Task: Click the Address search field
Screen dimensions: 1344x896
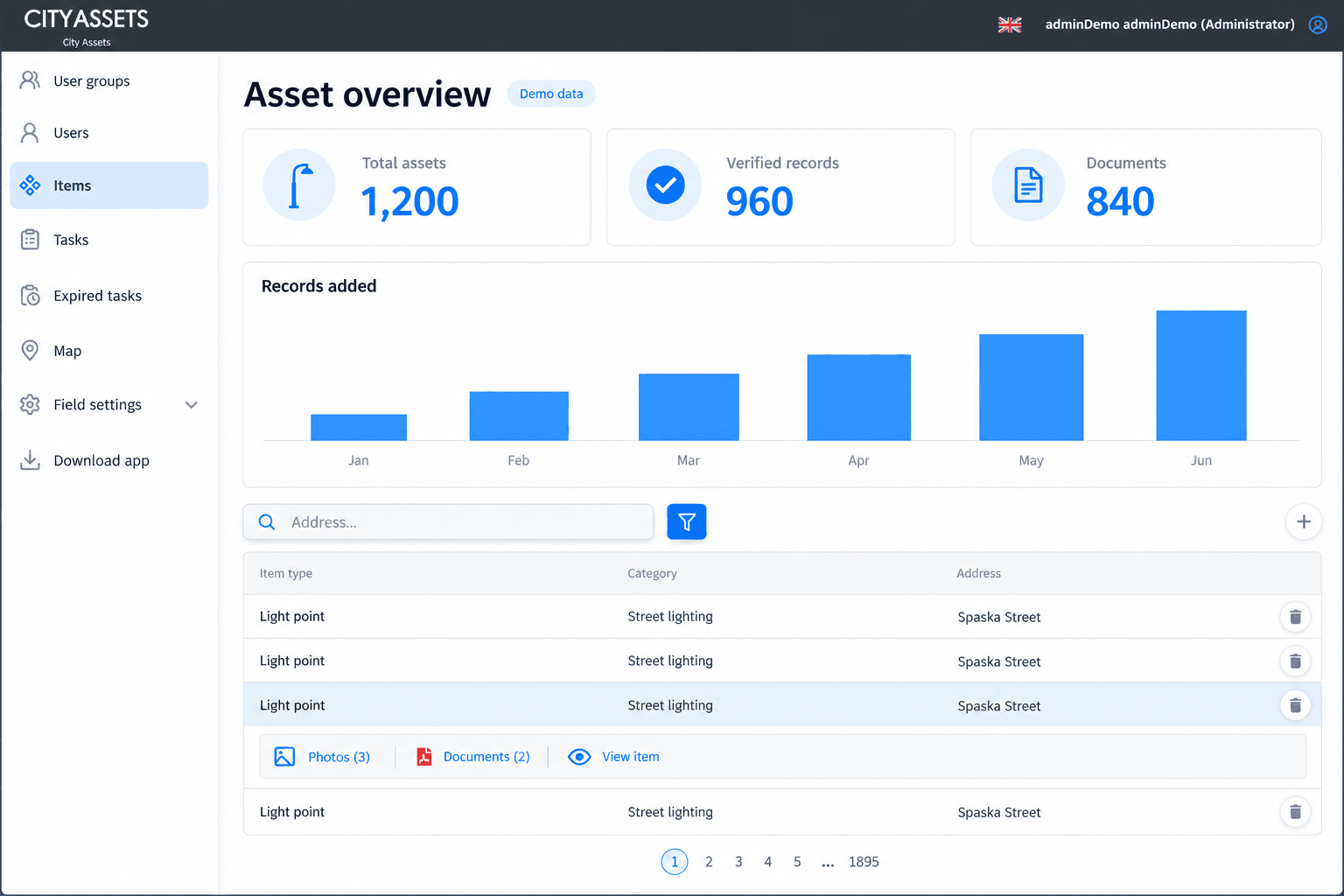Action: [448, 521]
